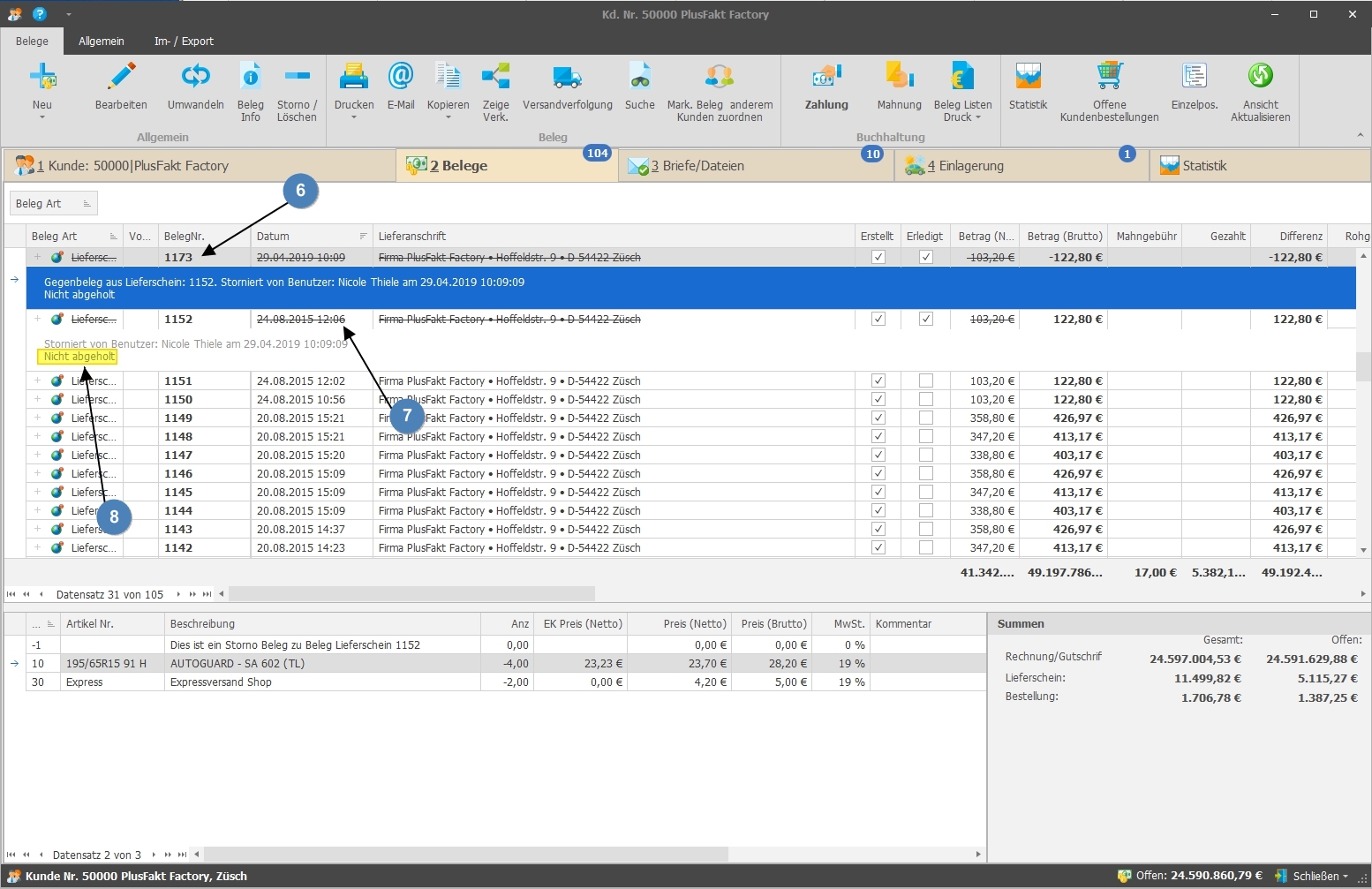This screenshot has width=1372, height=889.
Task: Open the Zahlung payment function
Action: pyautogui.click(x=826, y=87)
